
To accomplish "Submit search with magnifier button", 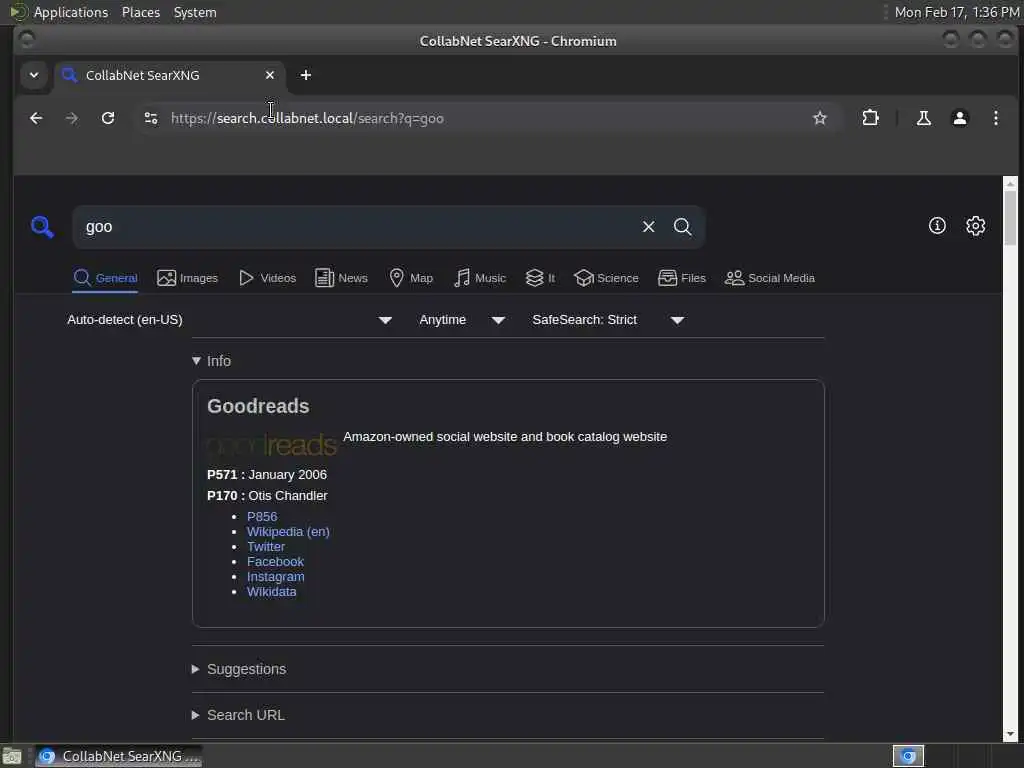I will pyautogui.click(x=682, y=227).
